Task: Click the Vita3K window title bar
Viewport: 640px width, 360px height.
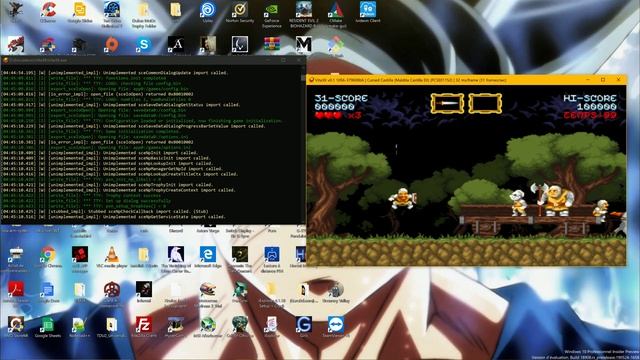Action: [x=466, y=80]
